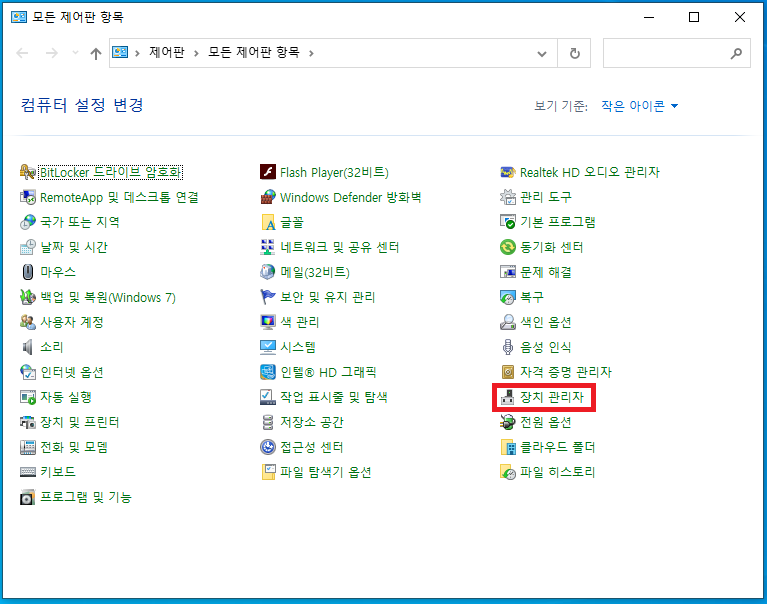Screen dimensions: 767x604
Task: Click the forward navigation arrow
Action: click(x=52, y=53)
